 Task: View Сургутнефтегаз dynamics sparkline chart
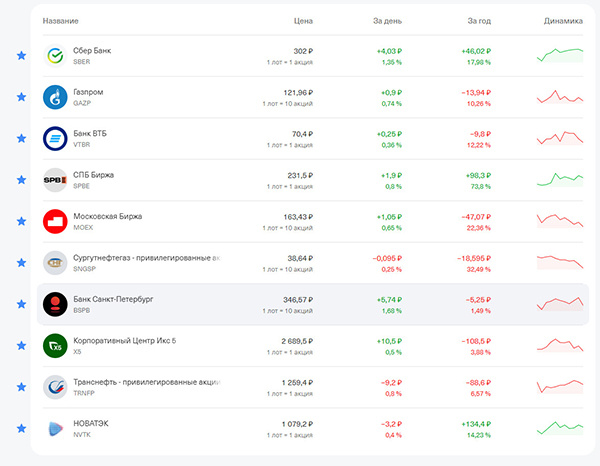coord(560,262)
